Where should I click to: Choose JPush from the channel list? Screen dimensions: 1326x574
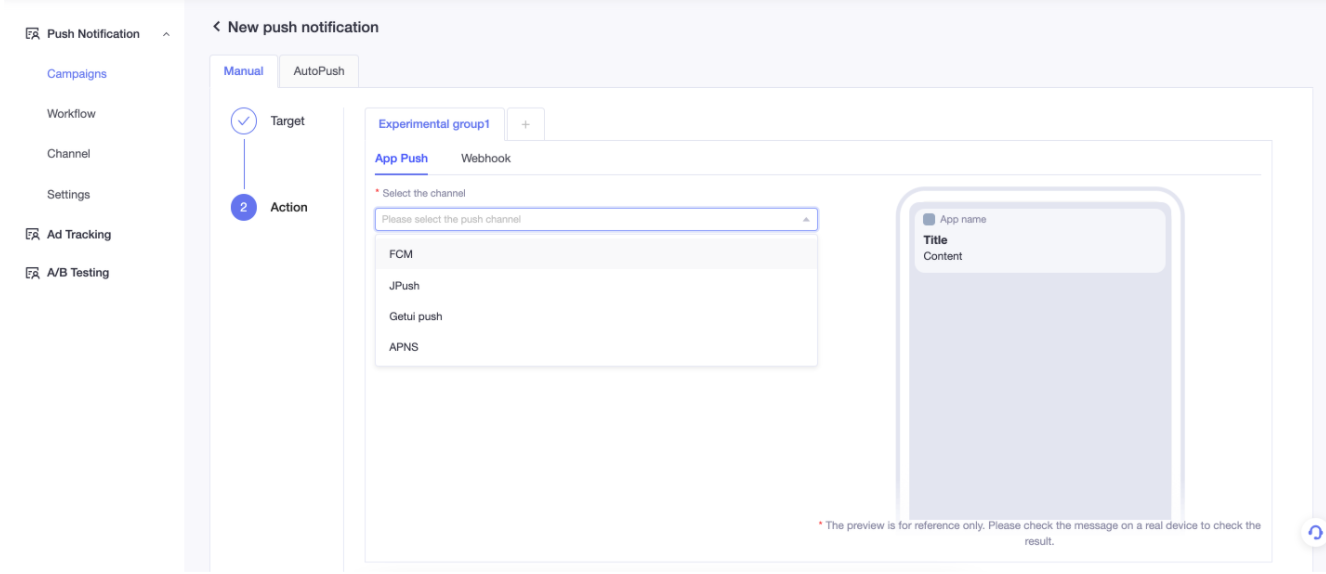click(596, 285)
